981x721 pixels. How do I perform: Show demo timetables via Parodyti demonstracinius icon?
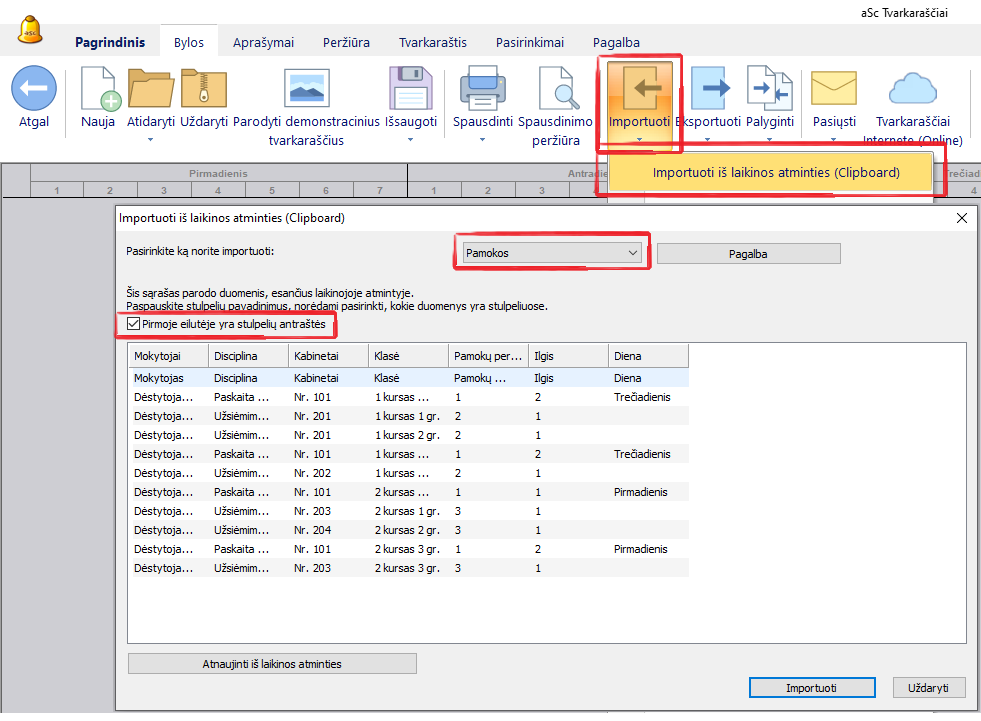point(307,88)
